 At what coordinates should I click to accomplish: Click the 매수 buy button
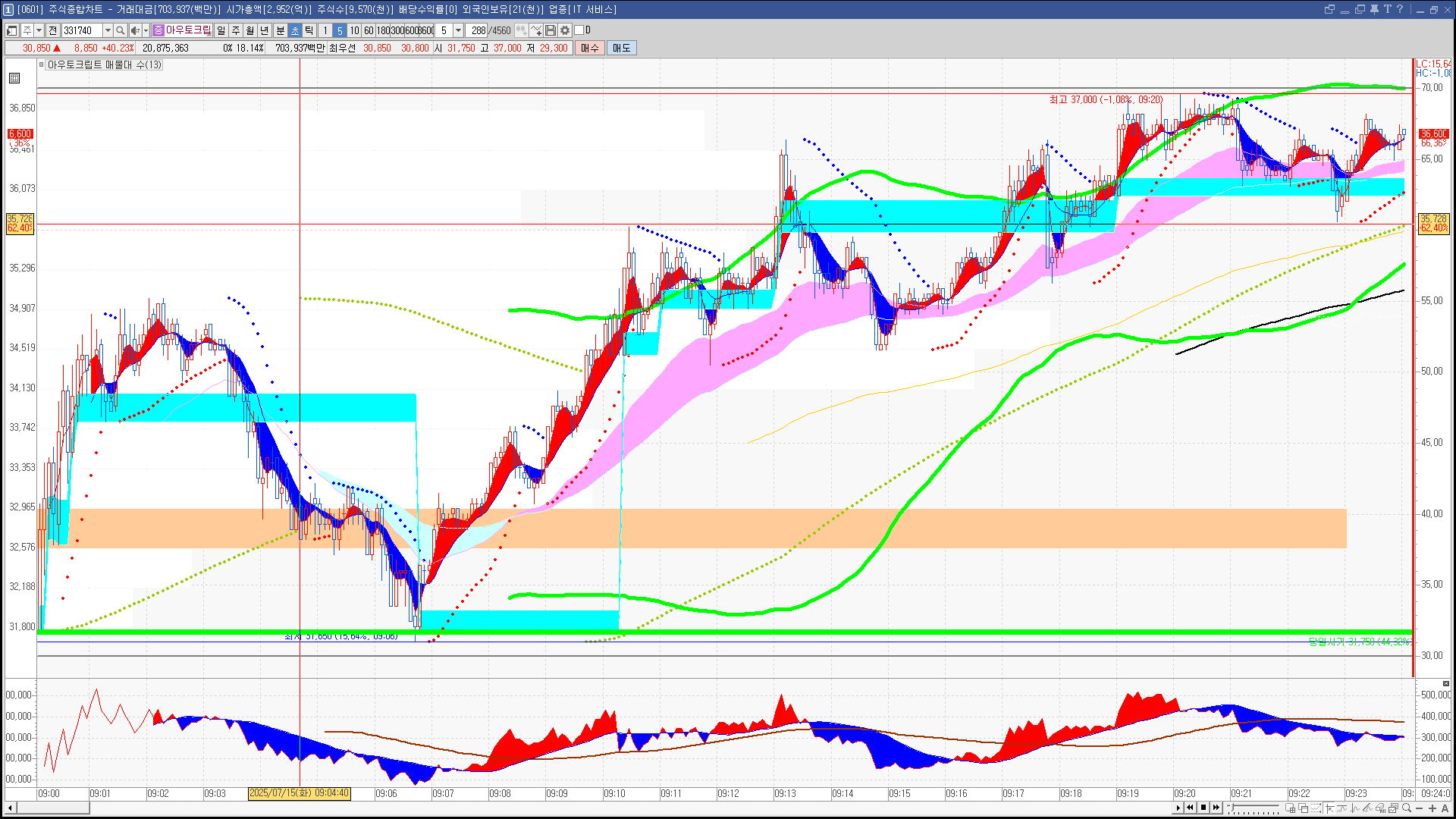coord(590,48)
